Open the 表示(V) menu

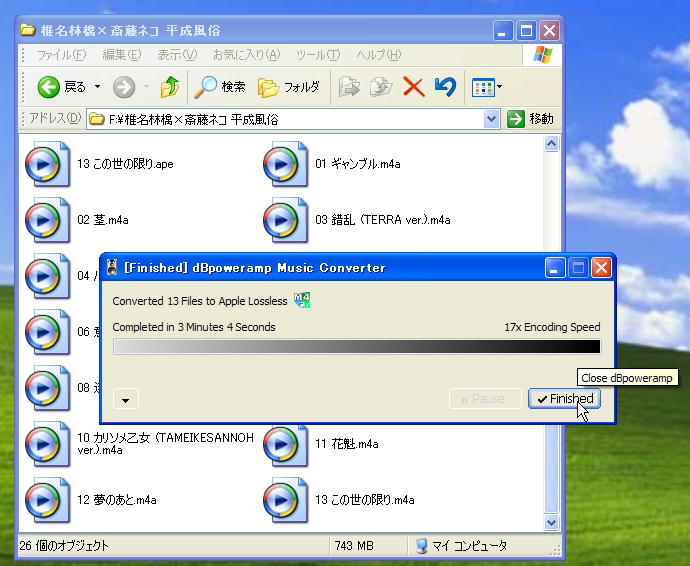[177, 55]
